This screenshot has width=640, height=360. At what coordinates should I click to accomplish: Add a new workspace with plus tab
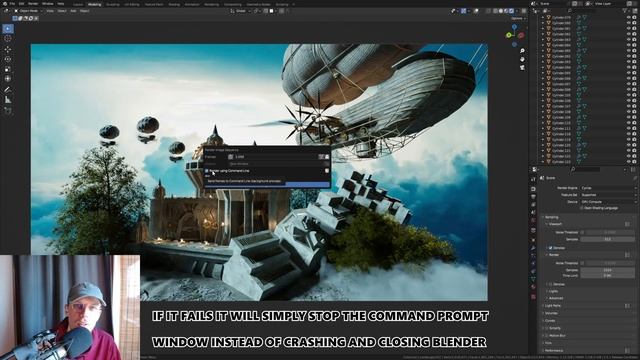coord(293,4)
